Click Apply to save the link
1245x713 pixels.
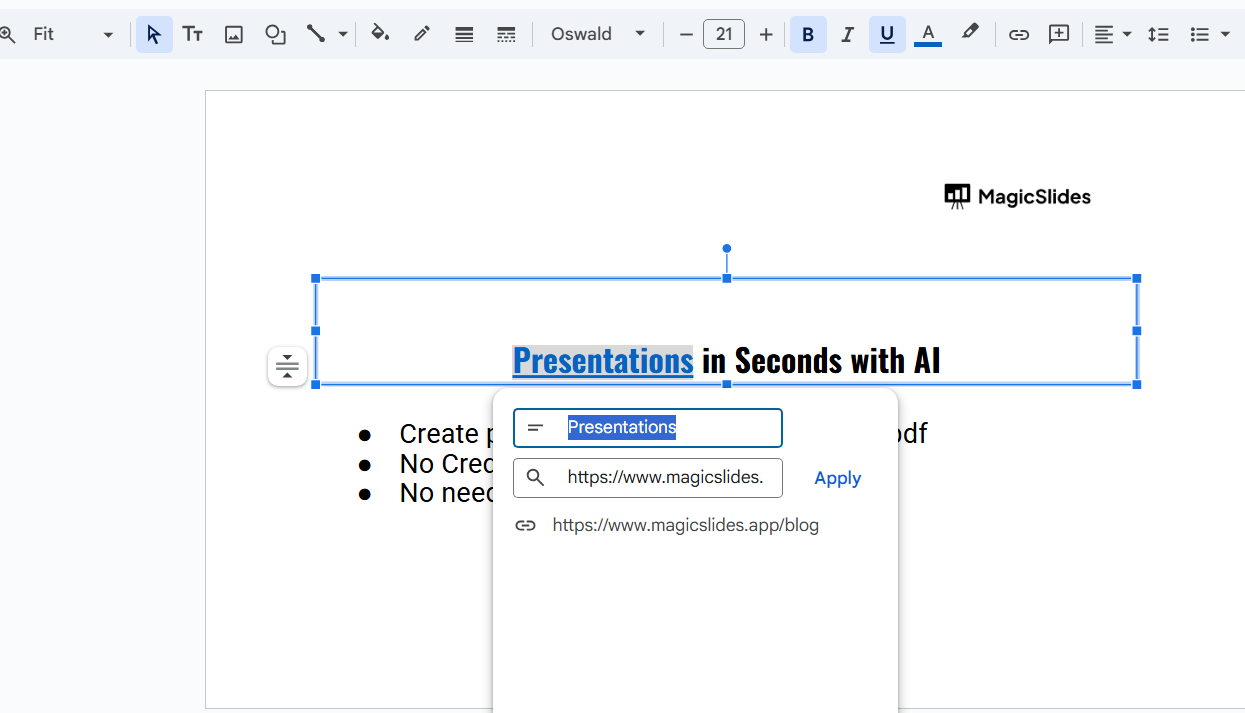837,478
